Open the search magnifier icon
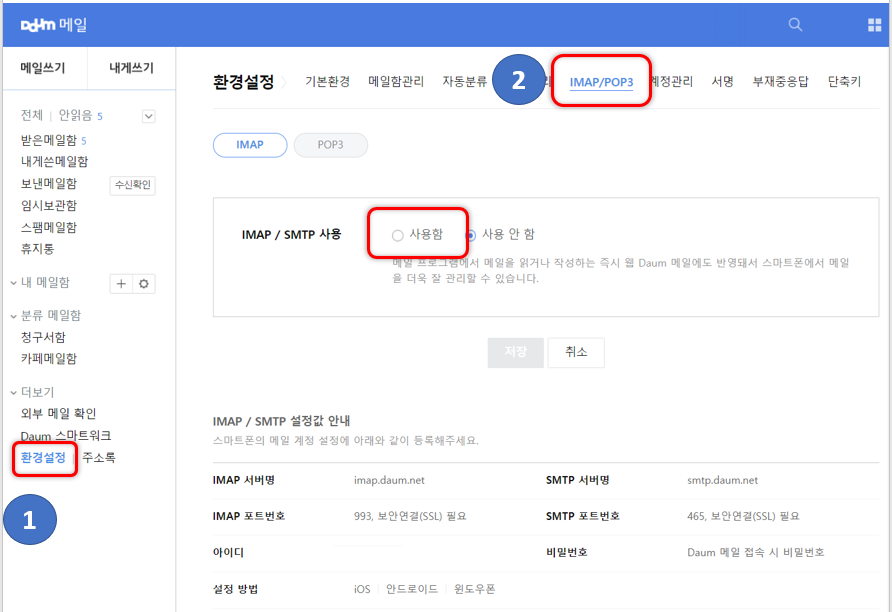 coord(795,24)
